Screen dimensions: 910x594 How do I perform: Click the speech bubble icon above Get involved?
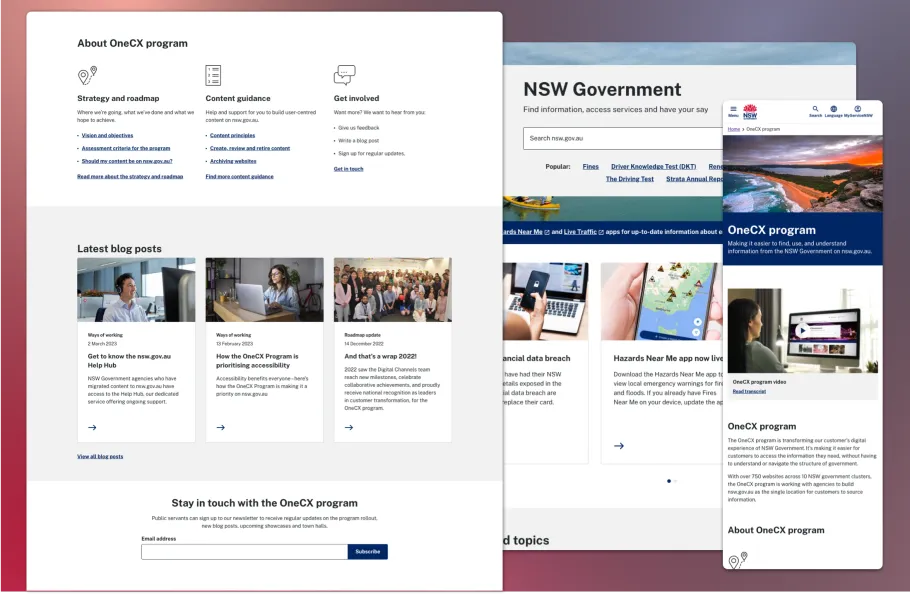(344, 74)
